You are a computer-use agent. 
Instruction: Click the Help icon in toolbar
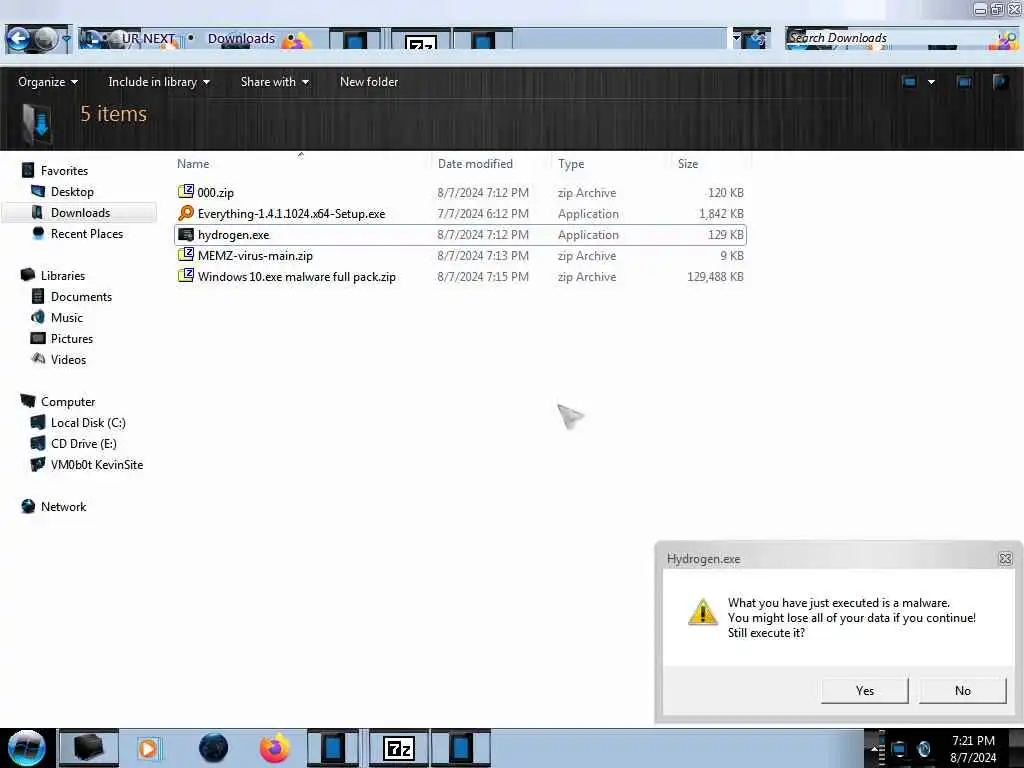pyautogui.click(x=1000, y=82)
